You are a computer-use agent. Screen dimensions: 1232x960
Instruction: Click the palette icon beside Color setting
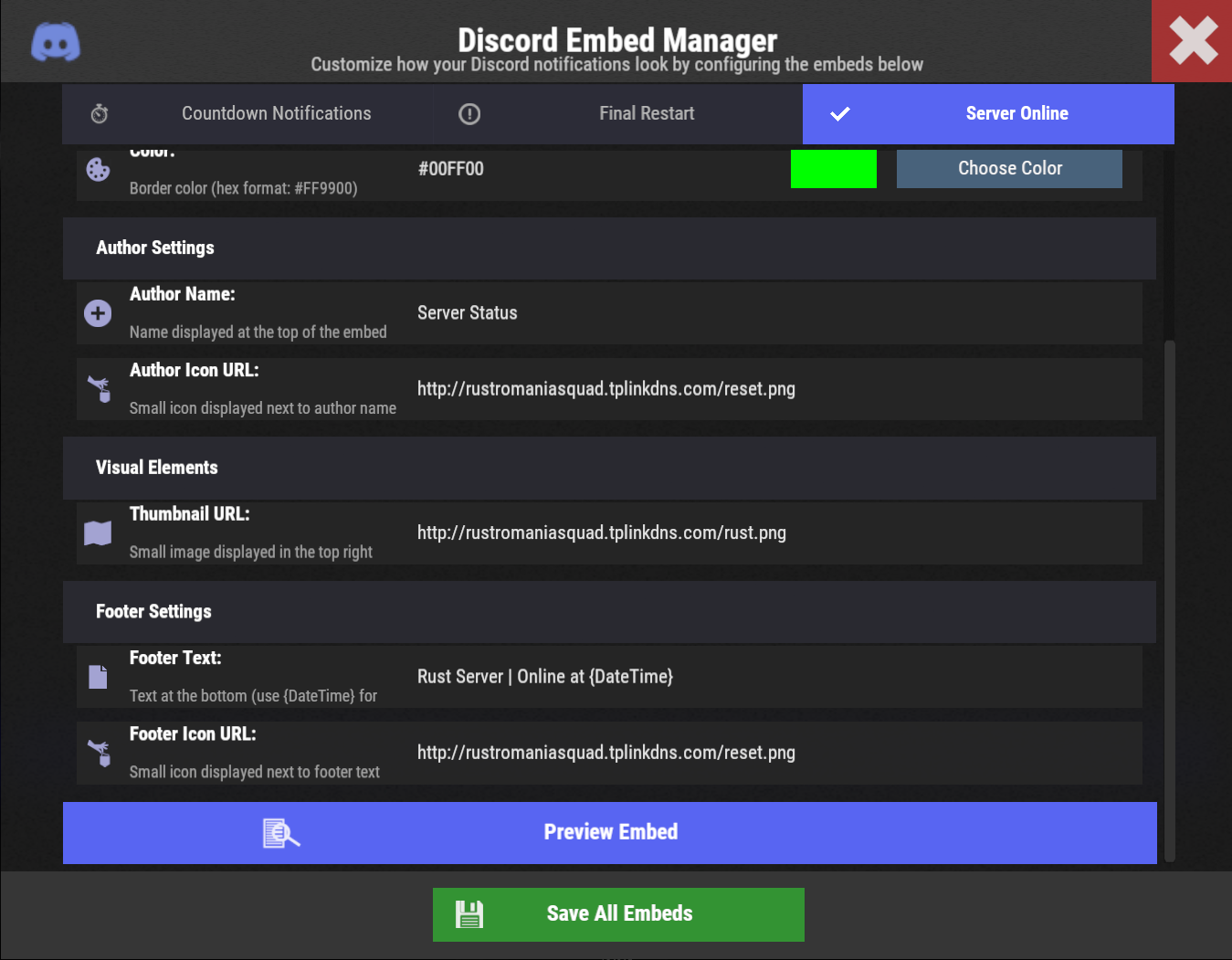tap(98, 170)
